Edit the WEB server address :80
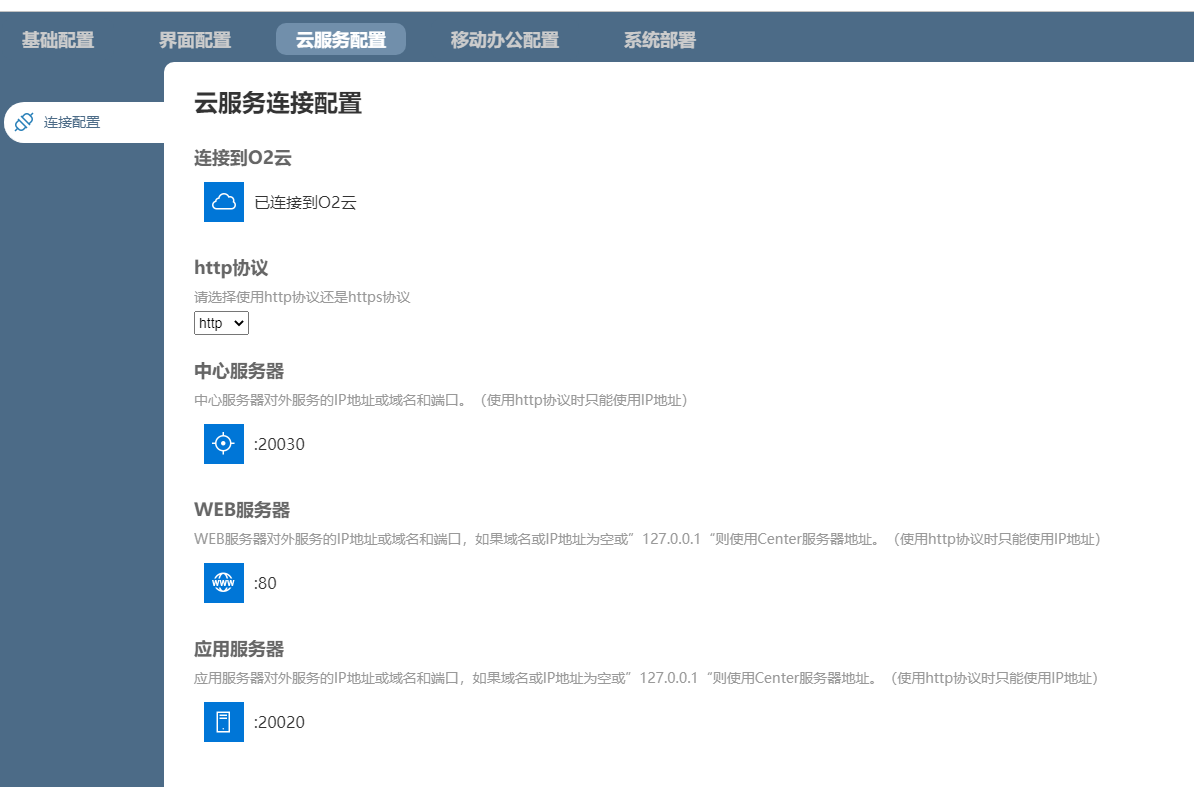This screenshot has width=1194, height=787. tap(265, 583)
